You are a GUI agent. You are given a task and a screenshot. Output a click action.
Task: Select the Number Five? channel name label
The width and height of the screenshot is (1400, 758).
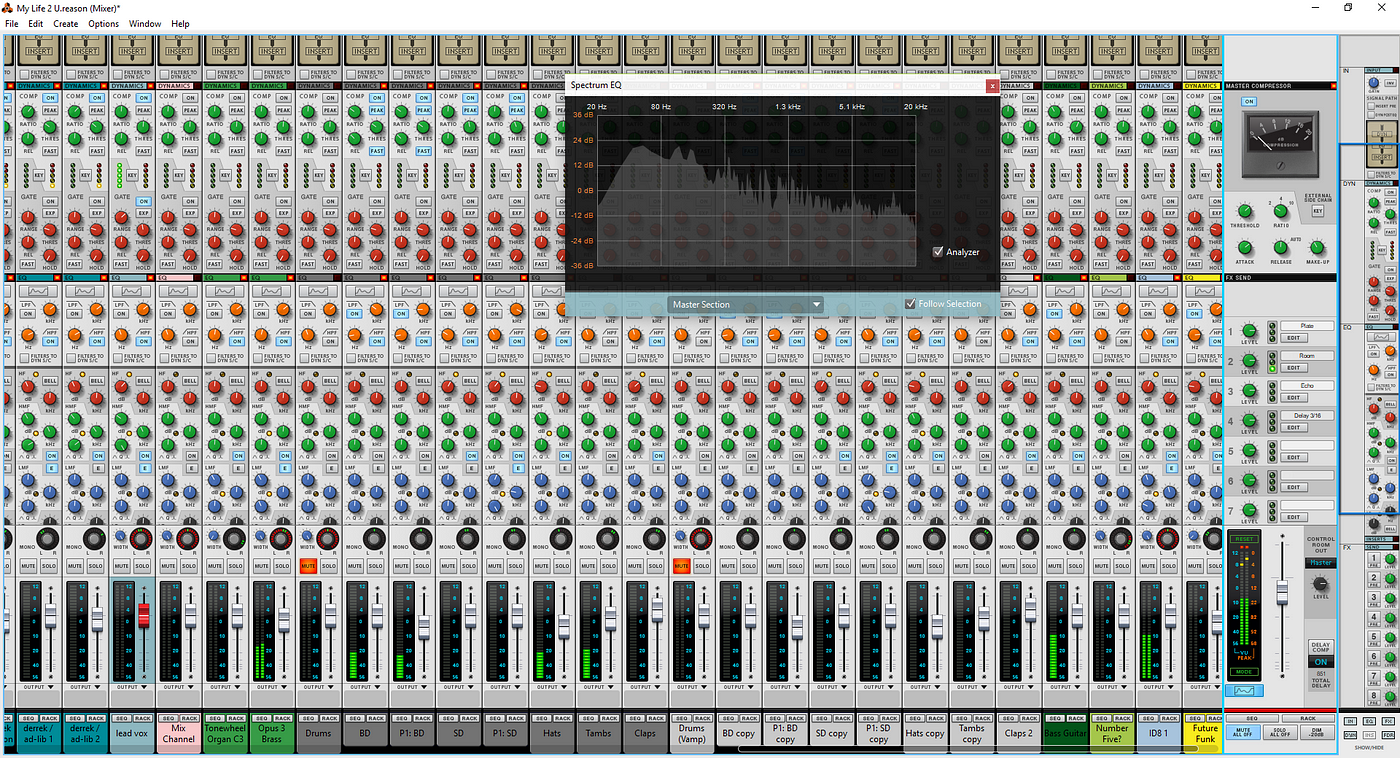(x=1112, y=733)
